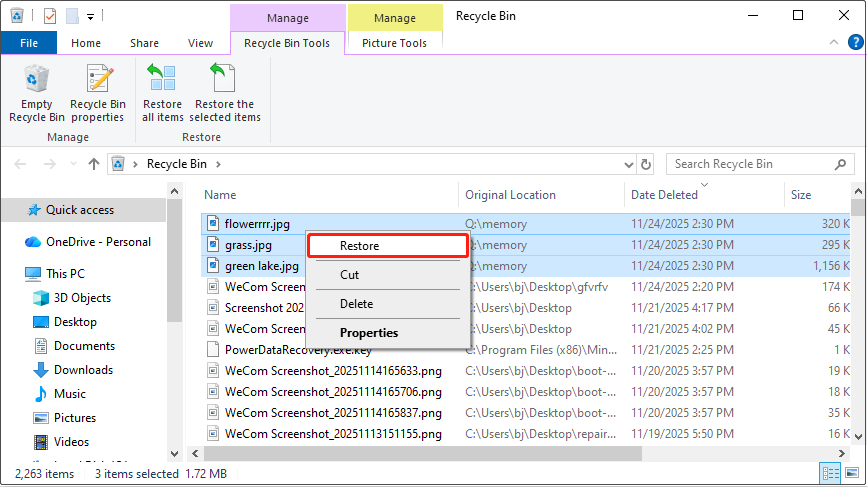Click the New folder quick access icon
Viewport: 868px width, 487px height.
(73, 16)
